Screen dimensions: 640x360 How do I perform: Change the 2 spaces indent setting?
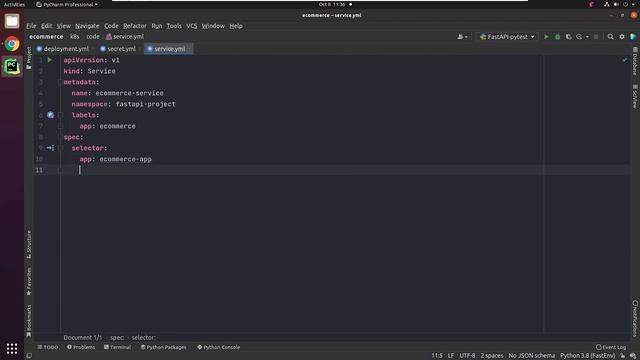coord(491,356)
